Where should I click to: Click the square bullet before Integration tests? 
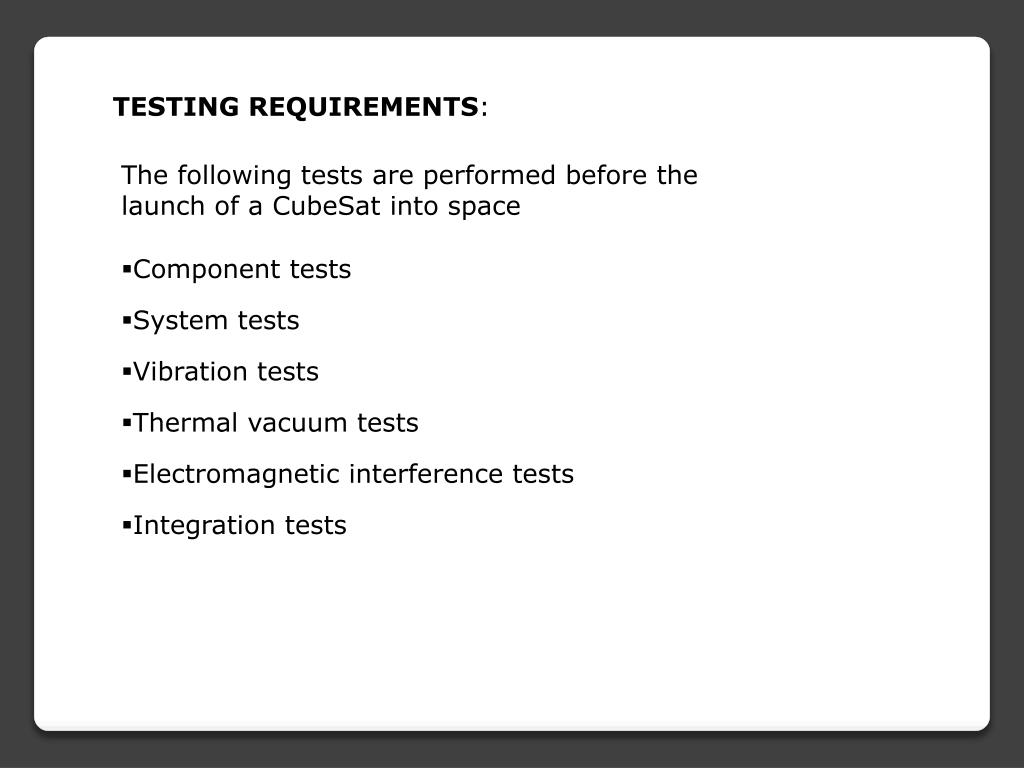[127, 524]
